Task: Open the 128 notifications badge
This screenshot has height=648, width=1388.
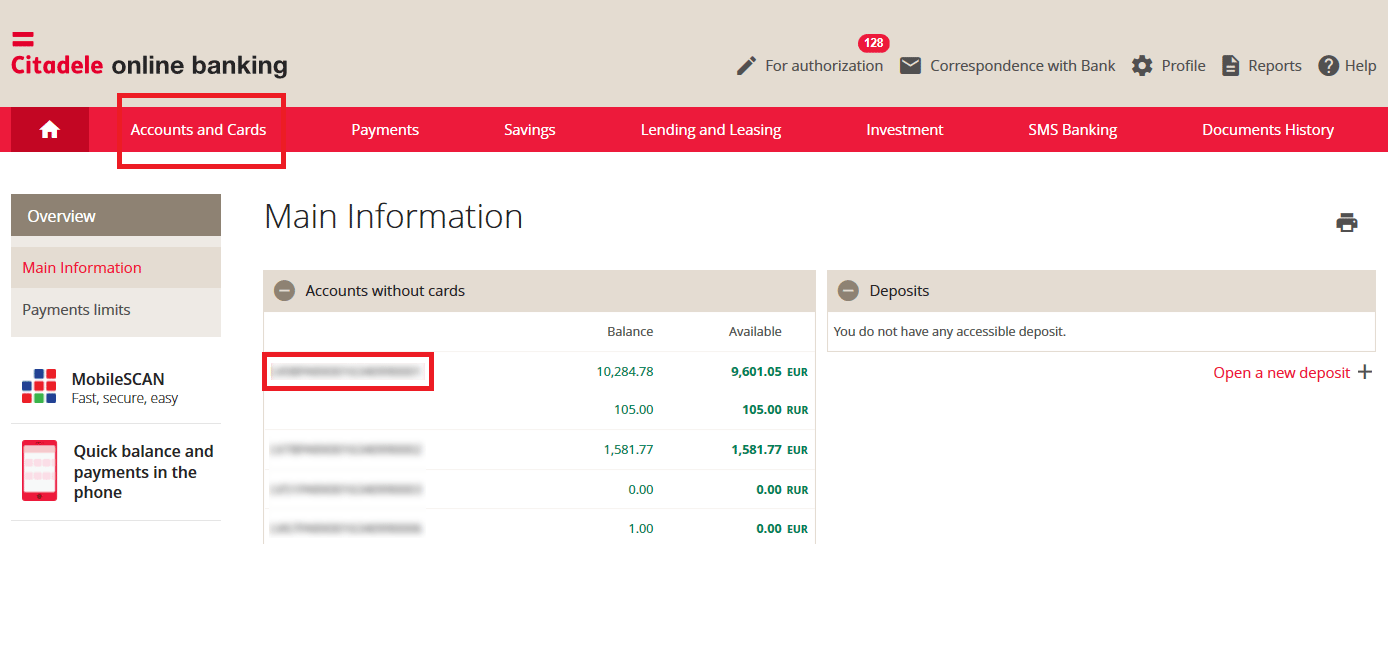Action: pos(873,43)
